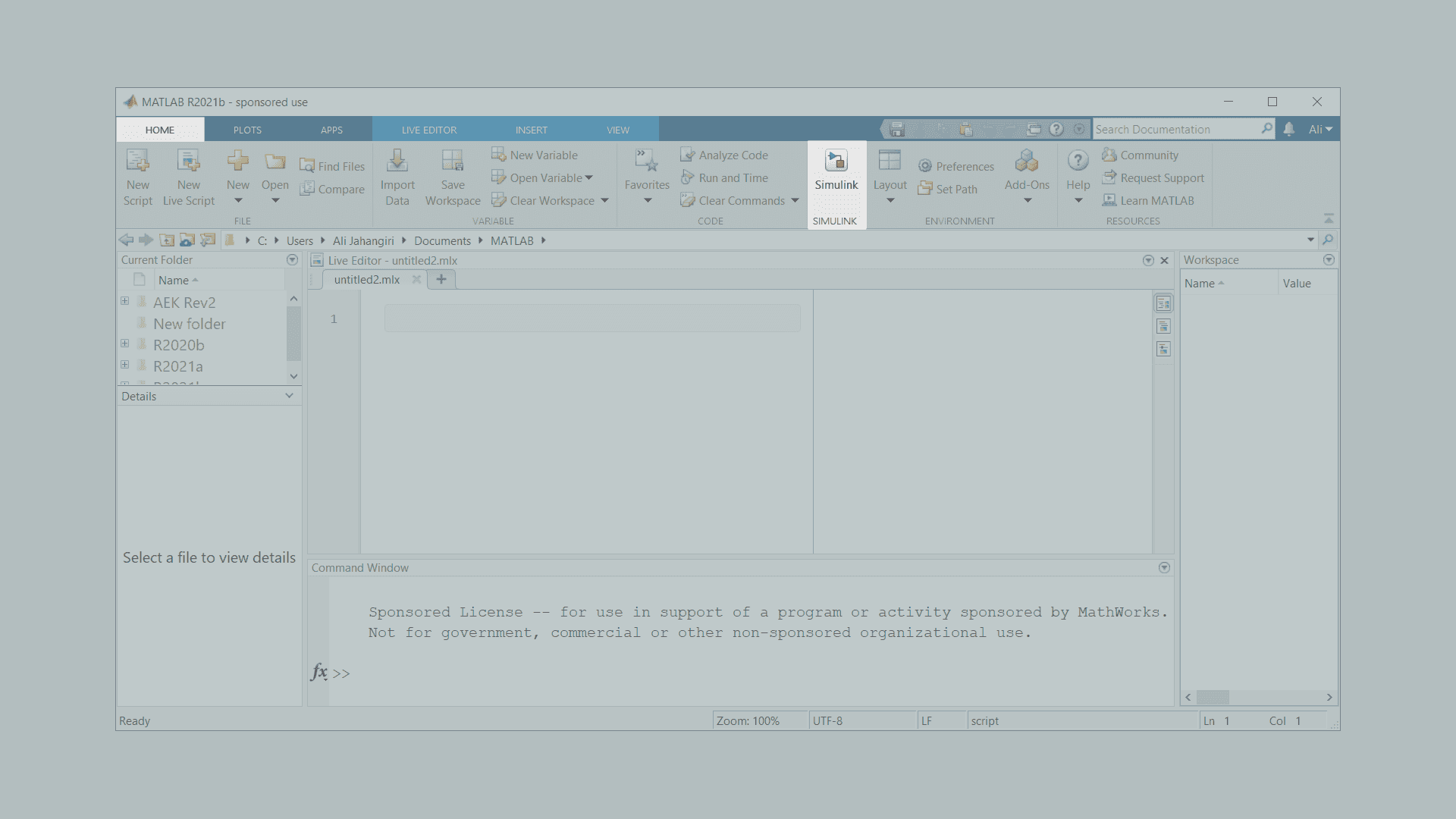
Task: Click the Import Data icon
Action: tap(397, 162)
